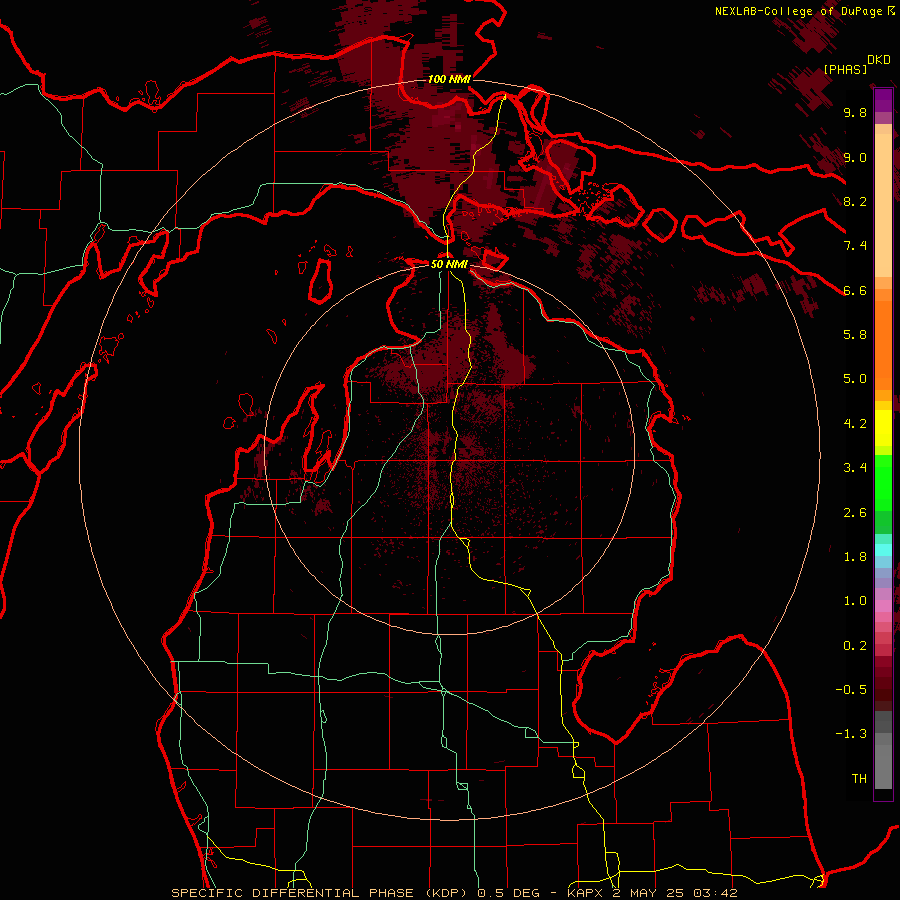Click the 1.8 value on the color scale
This screenshot has width=900, height=900.
click(x=855, y=557)
